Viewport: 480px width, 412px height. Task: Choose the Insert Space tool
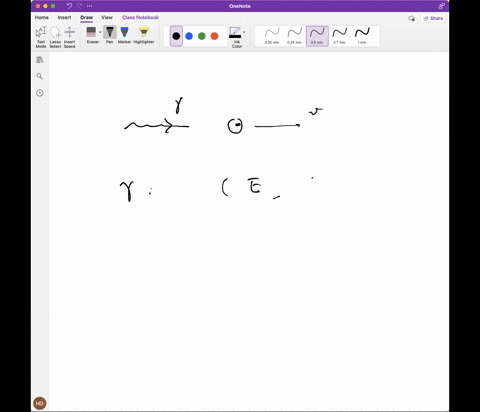(x=69, y=37)
